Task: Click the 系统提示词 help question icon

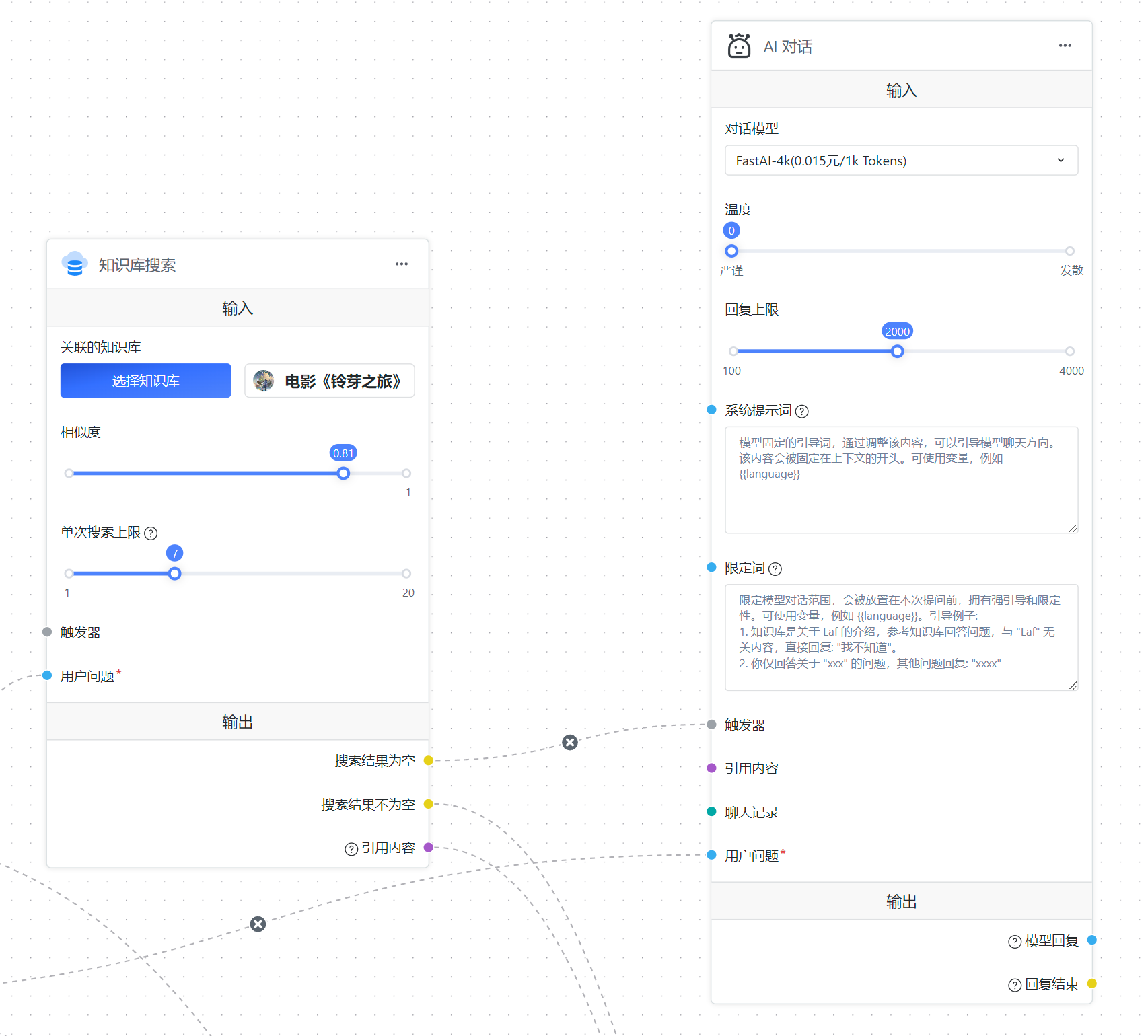Action: [802, 411]
